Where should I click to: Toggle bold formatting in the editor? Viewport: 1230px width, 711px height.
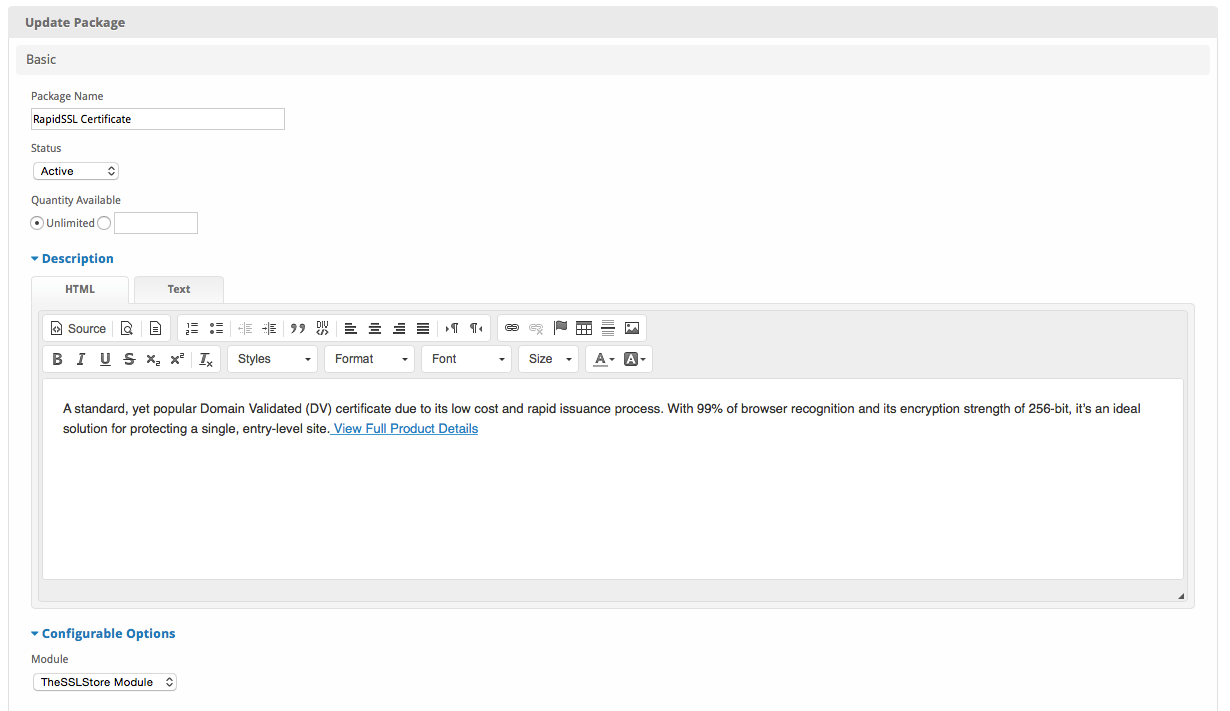57,359
